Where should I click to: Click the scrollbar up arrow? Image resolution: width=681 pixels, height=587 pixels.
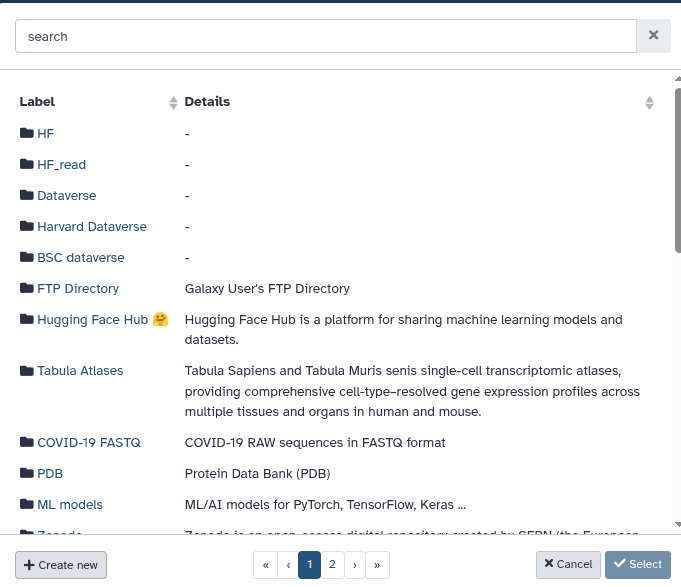coord(678,79)
